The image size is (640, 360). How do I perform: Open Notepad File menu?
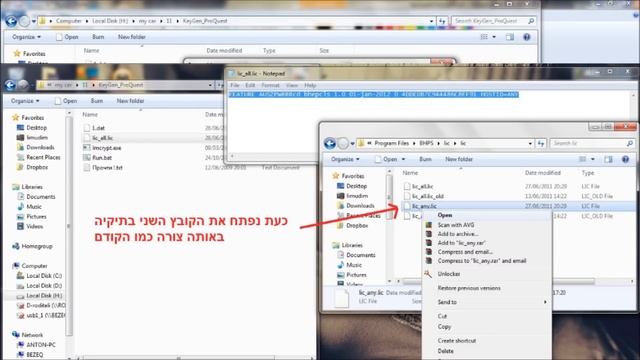[x=235, y=85]
